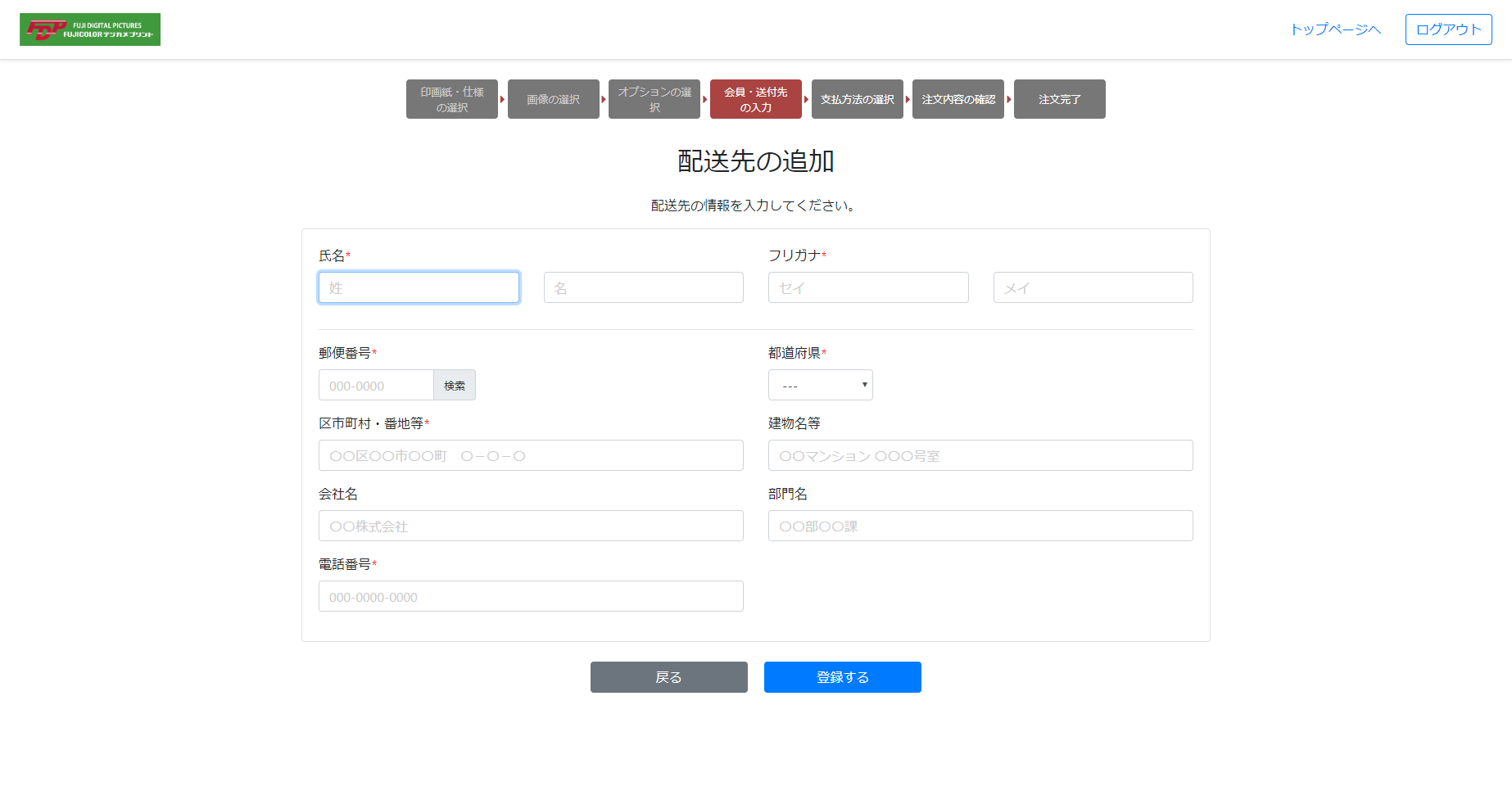Select the 支払方法の選択 step
1512x800 pixels.
pos(858,99)
